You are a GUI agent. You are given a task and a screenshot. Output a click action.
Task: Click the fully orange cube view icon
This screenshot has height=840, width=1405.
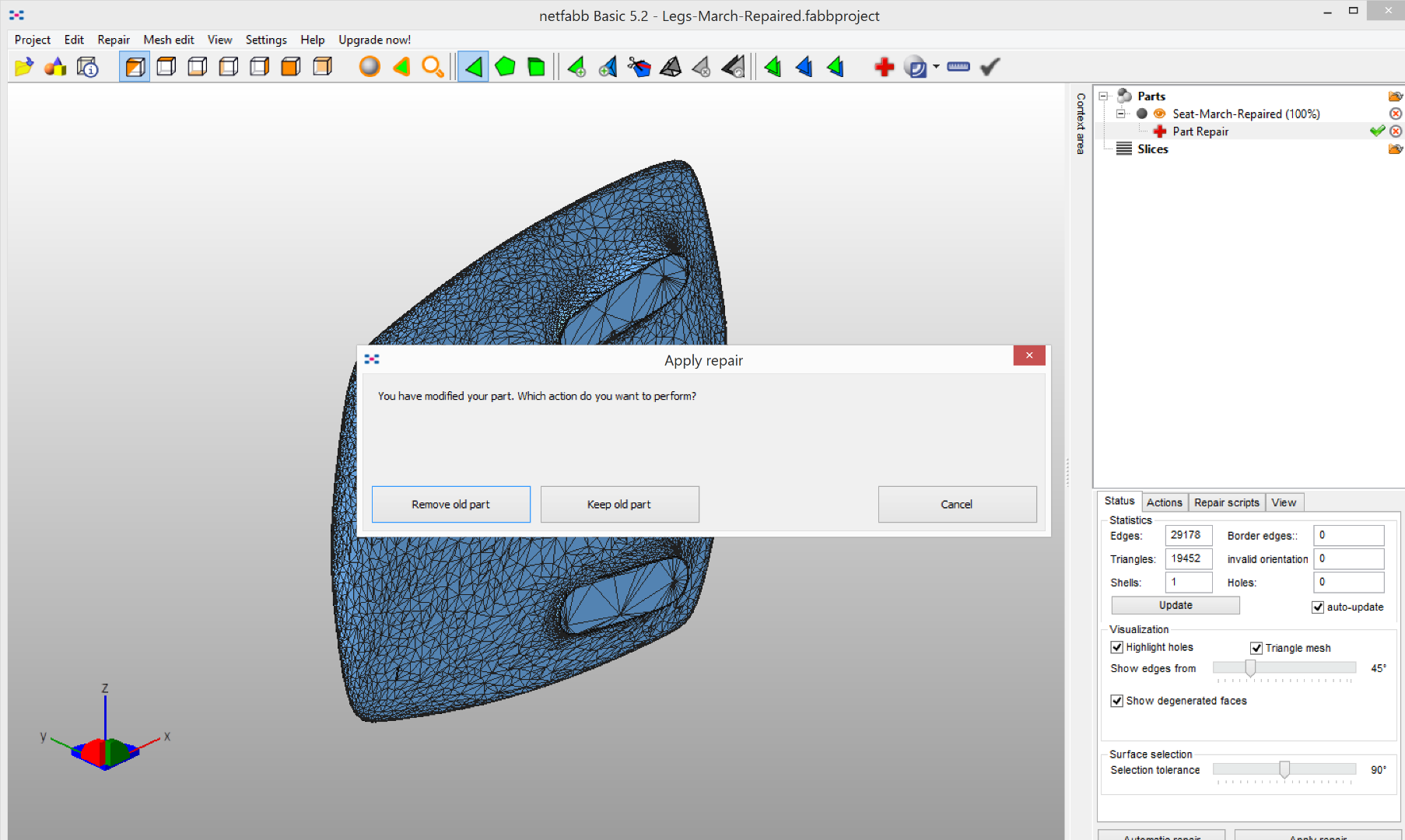pos(291,67)
